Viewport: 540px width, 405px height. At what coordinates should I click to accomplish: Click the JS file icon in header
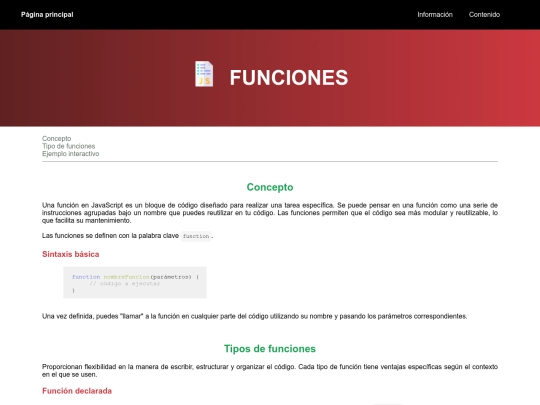point(204,74)
